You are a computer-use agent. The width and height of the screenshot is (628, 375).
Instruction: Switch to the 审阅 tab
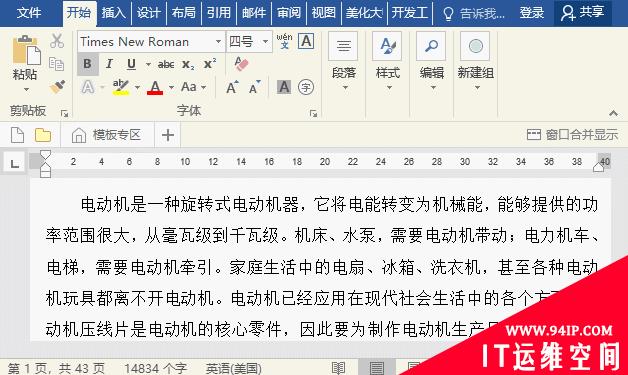pos(289,13)
